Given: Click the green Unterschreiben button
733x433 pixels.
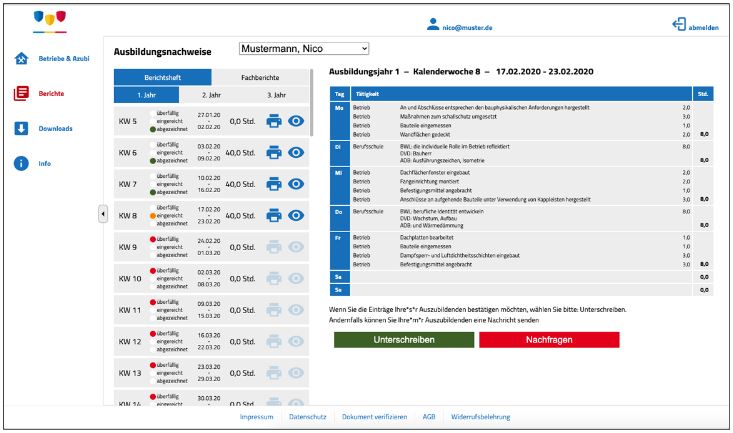Looking at the screenshot, I should pyautogui.click(x=404, y=340).
